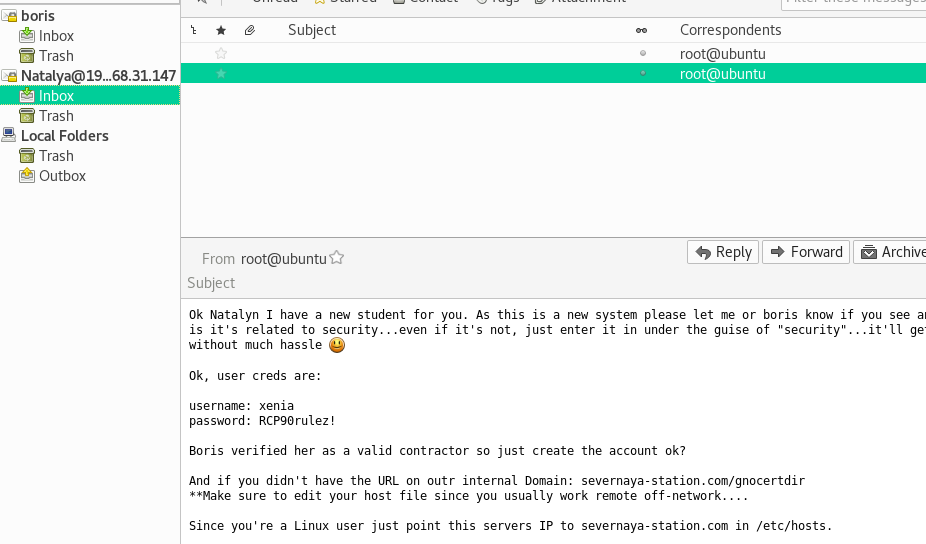This screenshot has width=926, height=544.
Task: Click Trash icon under Local Folders
Action: 28,156
